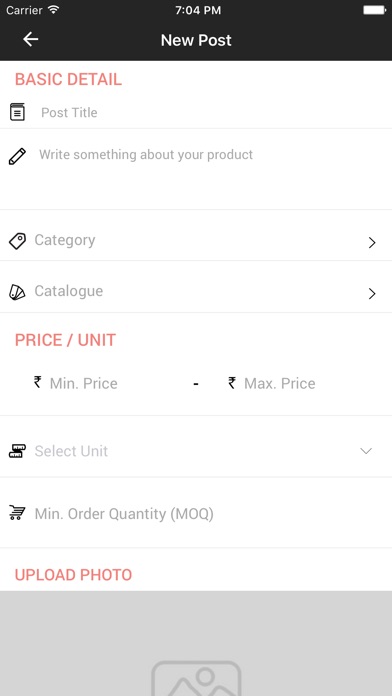
Task: Open the Select Unit picker
Action: [196, 451]
